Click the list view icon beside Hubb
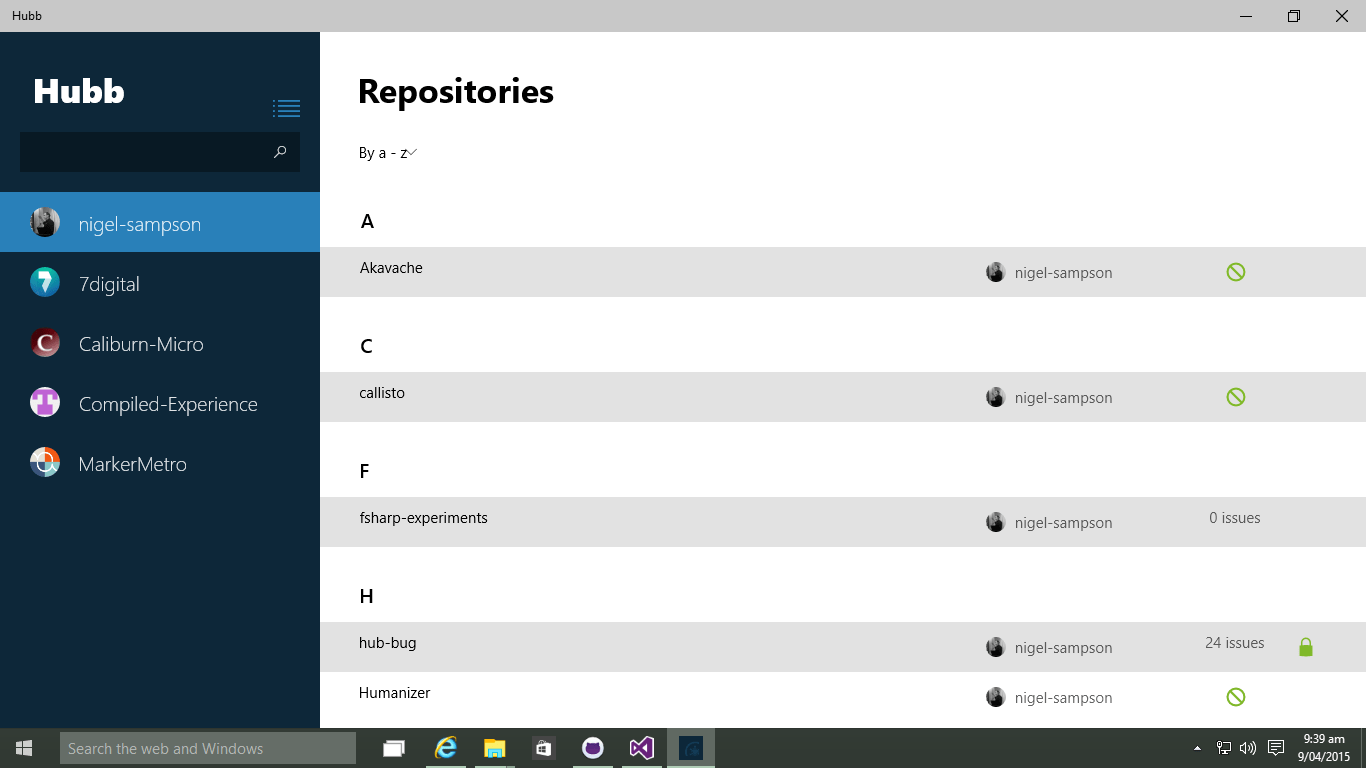The height and width of the screenshot is (768, 1366). click(286, 108)
